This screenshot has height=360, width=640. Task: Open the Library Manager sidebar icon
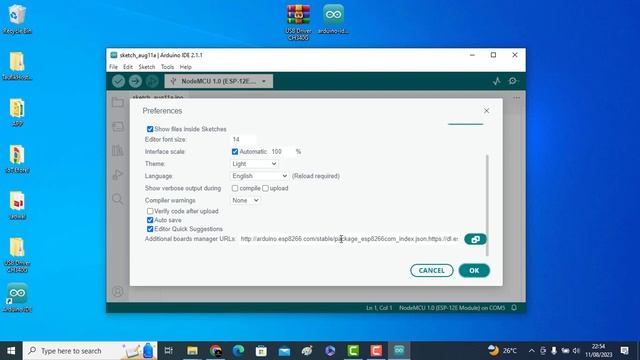[118, 151]
